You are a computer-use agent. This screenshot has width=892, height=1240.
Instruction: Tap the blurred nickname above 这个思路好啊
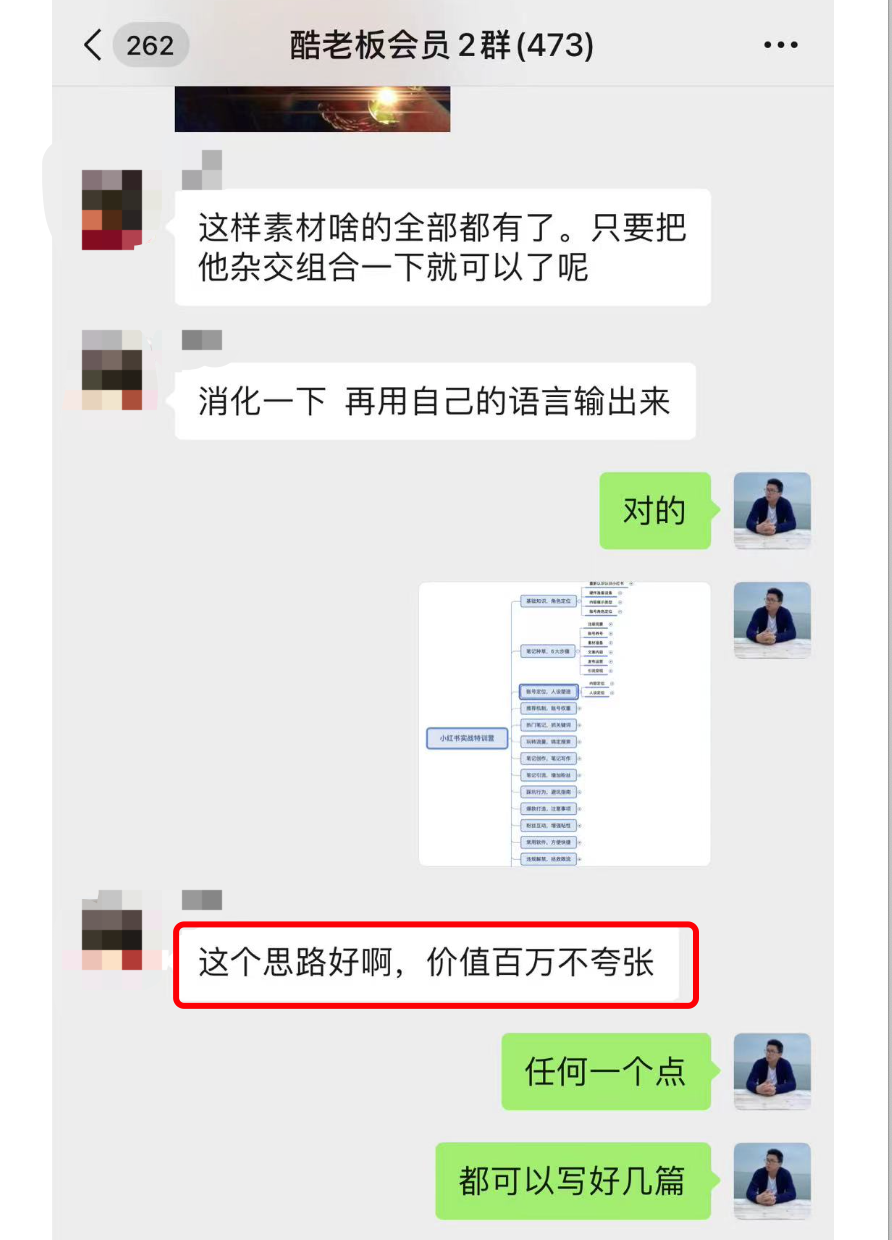click(202, 900)
